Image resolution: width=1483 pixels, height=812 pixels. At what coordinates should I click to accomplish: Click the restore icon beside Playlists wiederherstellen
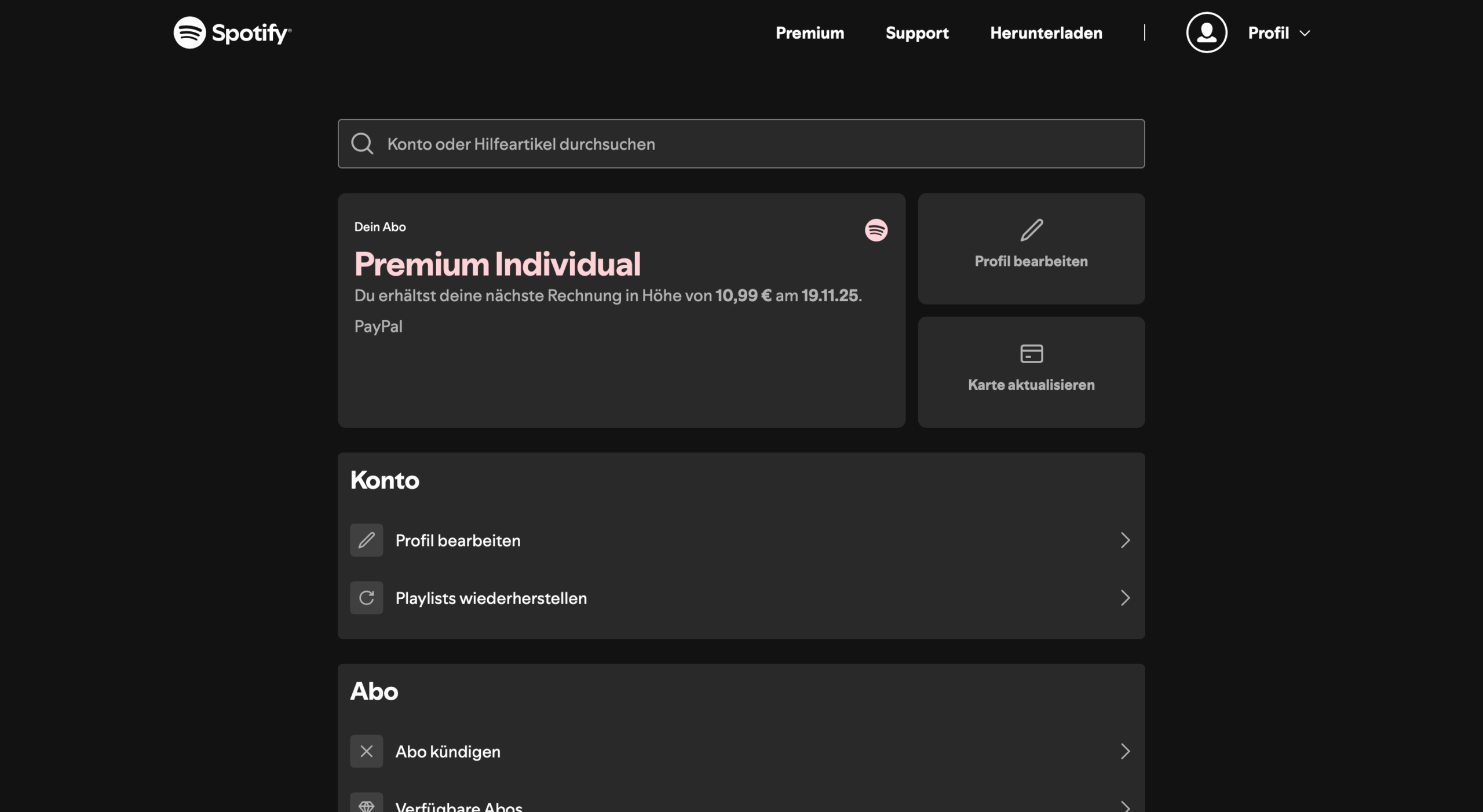click(366, 598)
